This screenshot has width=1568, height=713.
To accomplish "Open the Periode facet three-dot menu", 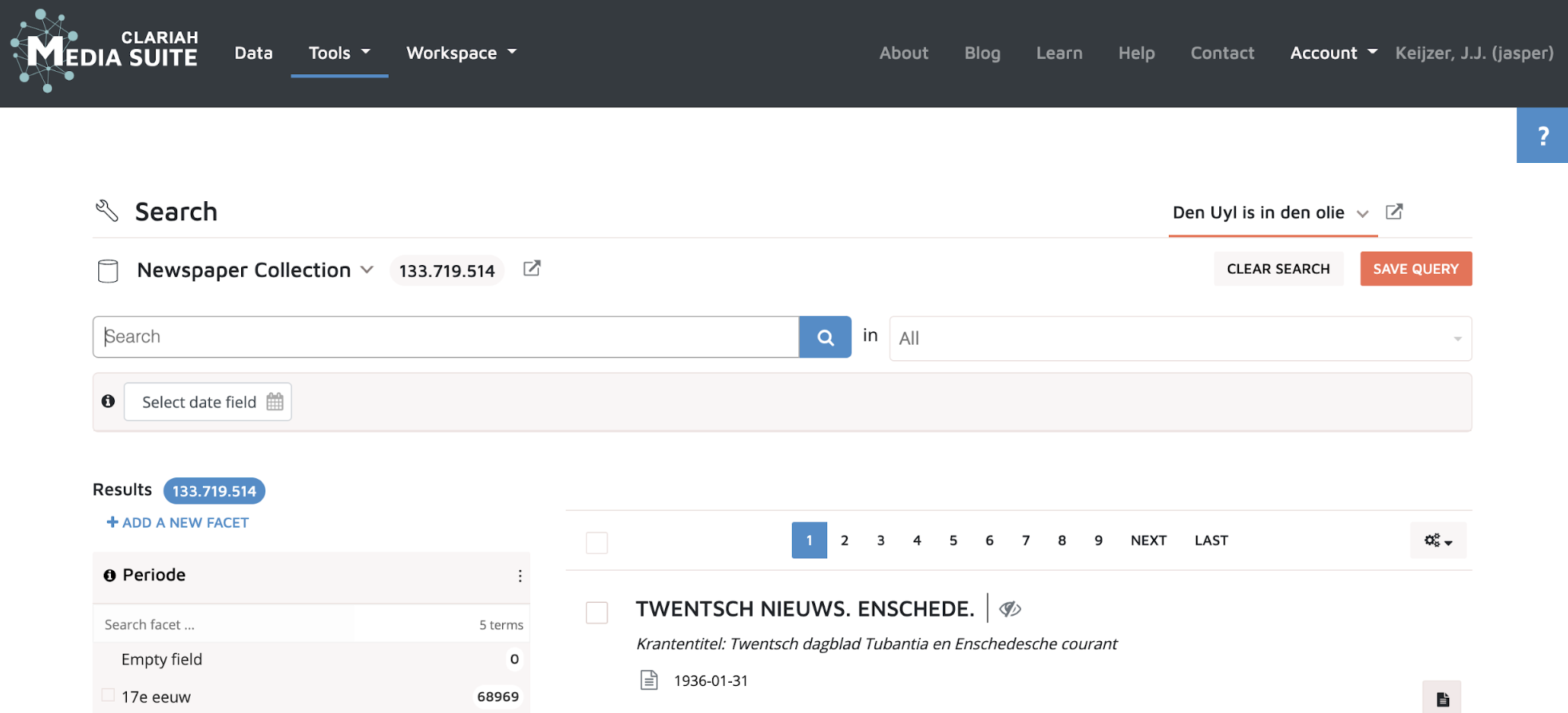I will click(520, 576).
